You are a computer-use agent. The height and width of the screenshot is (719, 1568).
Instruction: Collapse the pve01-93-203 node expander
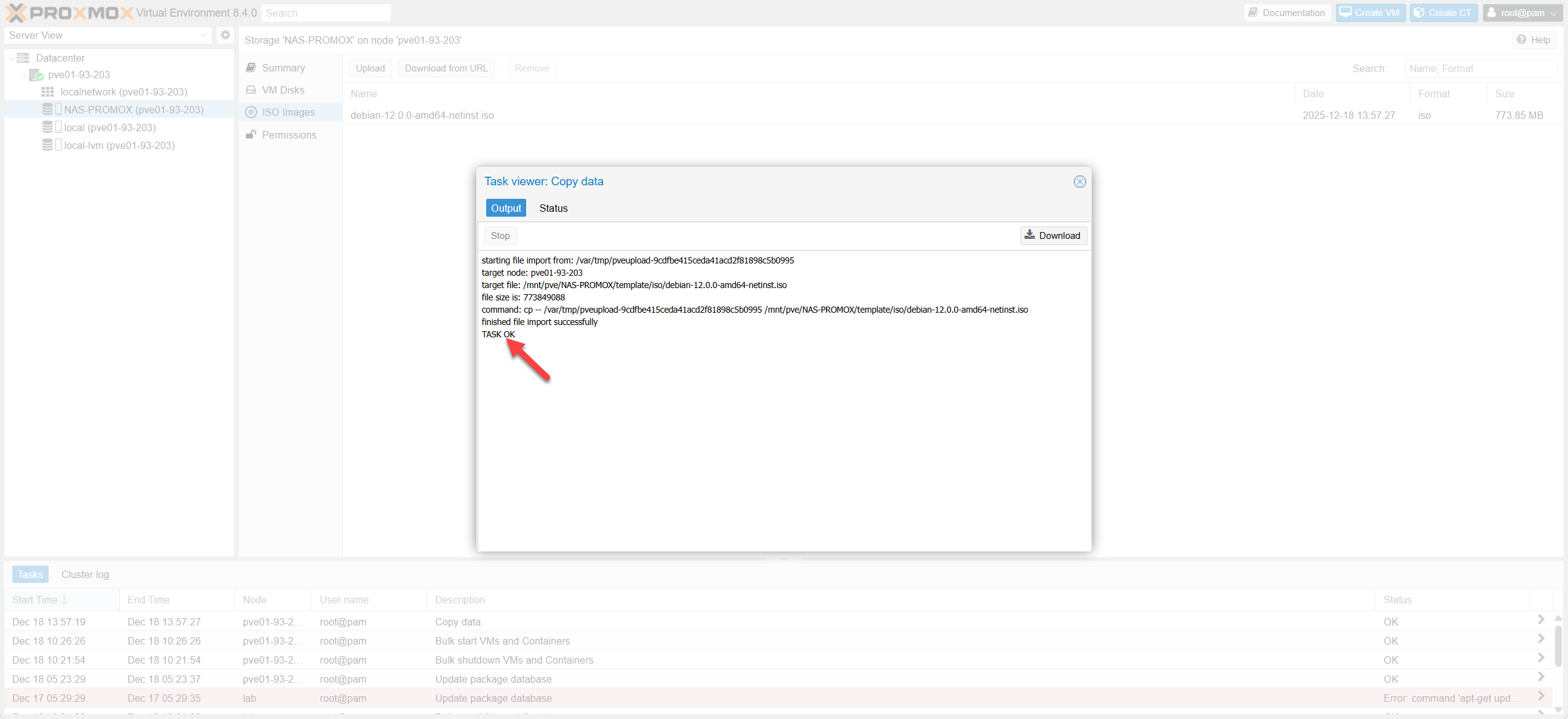24,75
